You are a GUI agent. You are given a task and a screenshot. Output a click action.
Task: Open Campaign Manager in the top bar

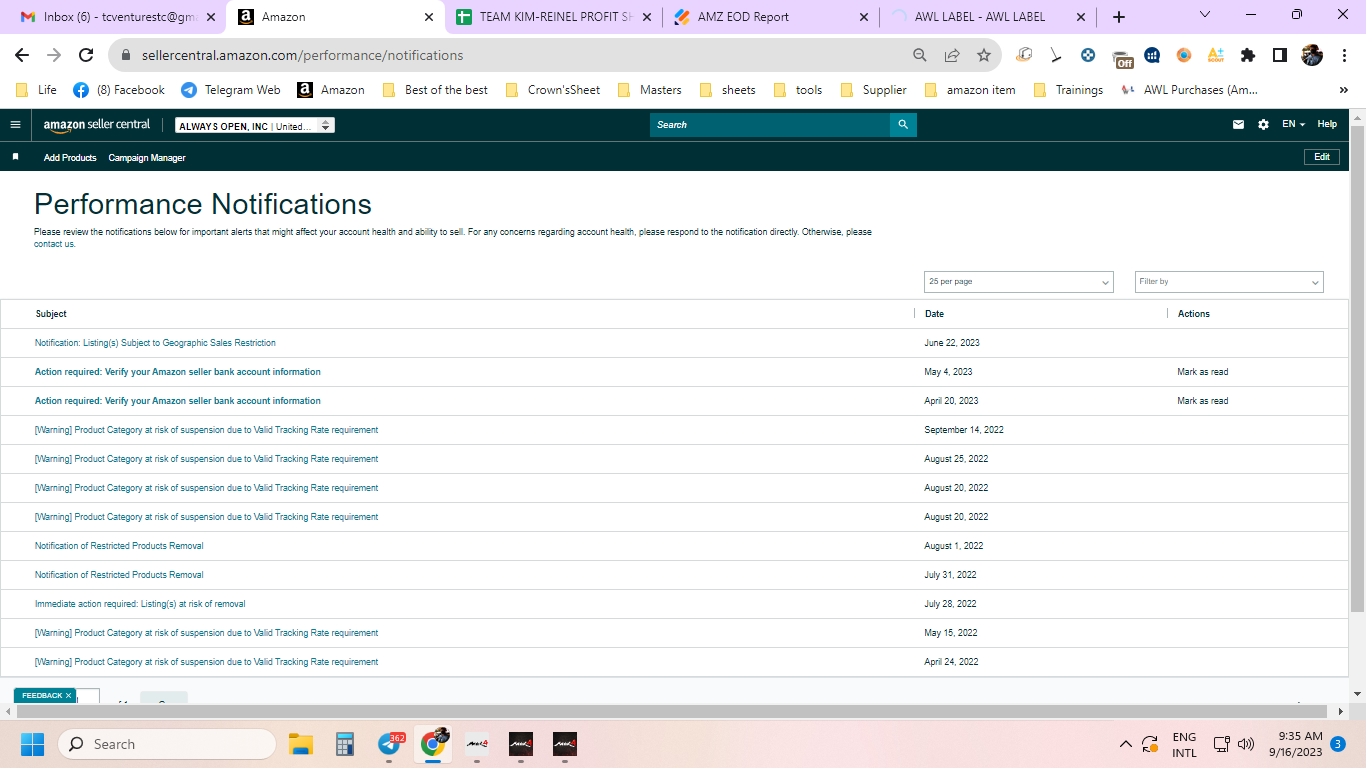tap(147, 158)
